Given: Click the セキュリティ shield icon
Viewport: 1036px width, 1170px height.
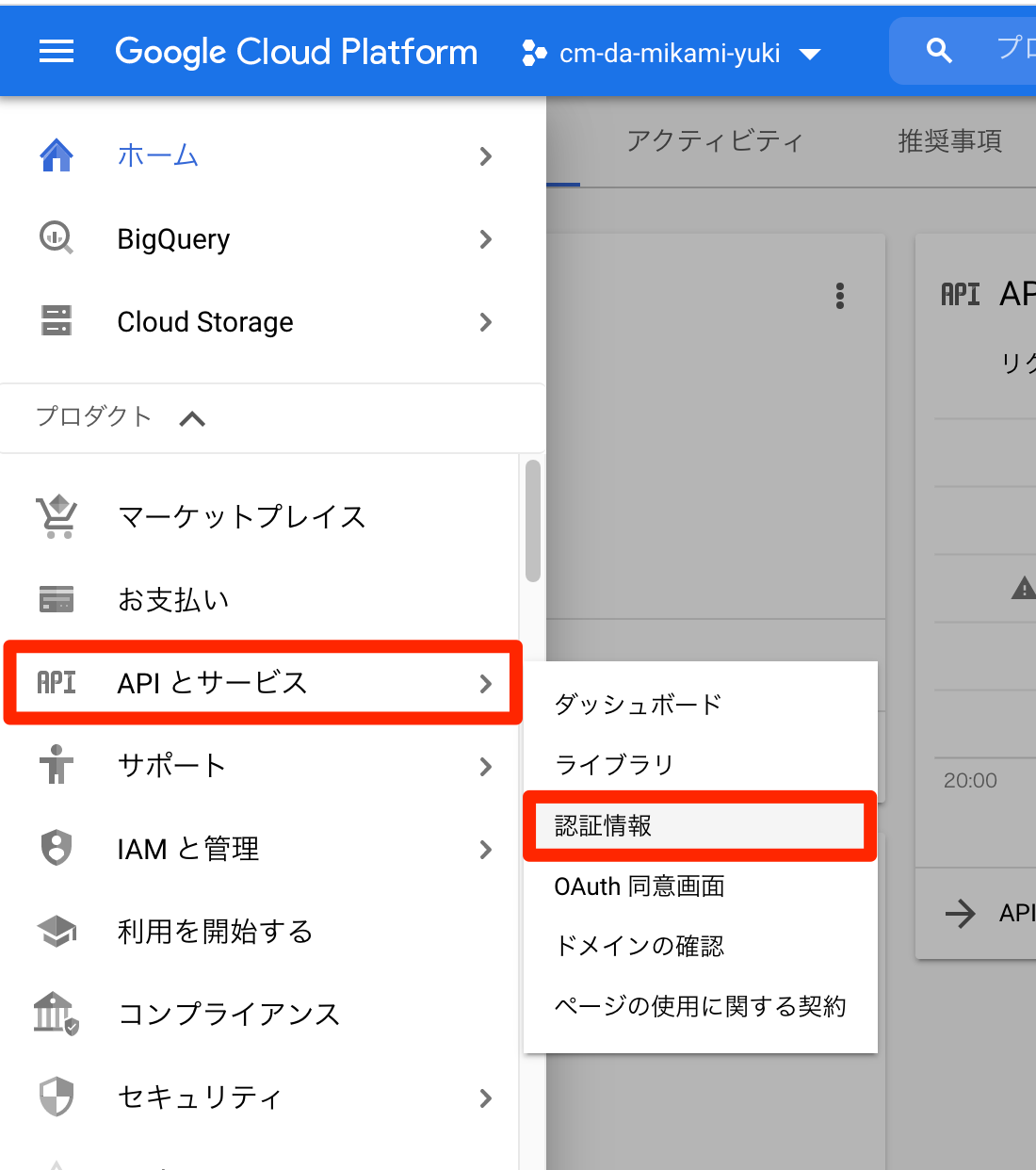Looking at the screenshot, I should pos(57,1097).
